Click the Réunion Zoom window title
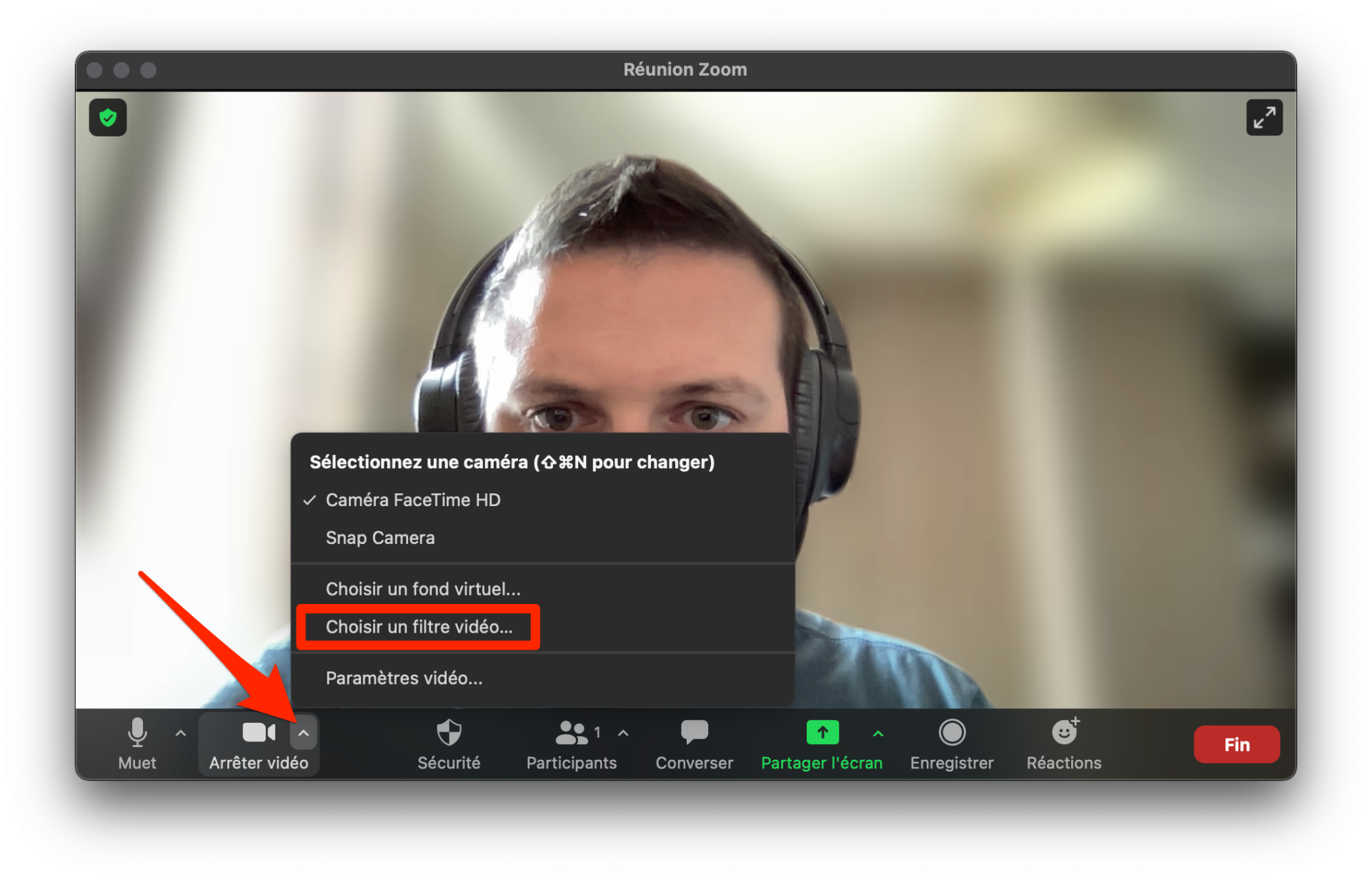This screenshot has width=1372, height=880. [x=685, y=69]
